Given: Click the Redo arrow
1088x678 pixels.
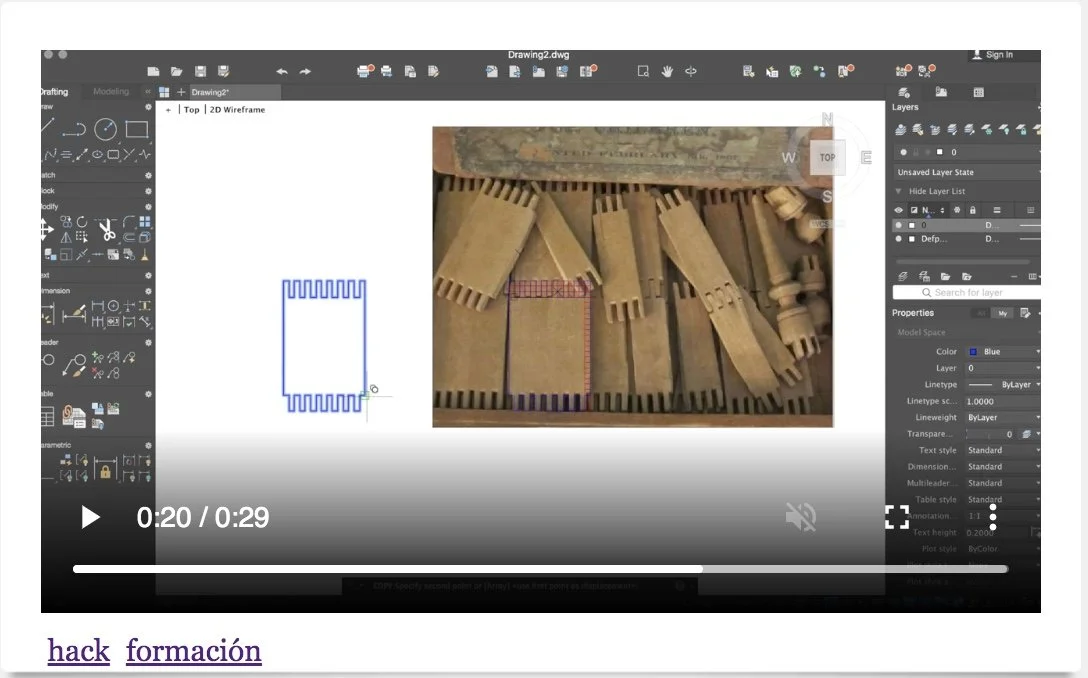Looking at the screenshot, I should point(305,71).
